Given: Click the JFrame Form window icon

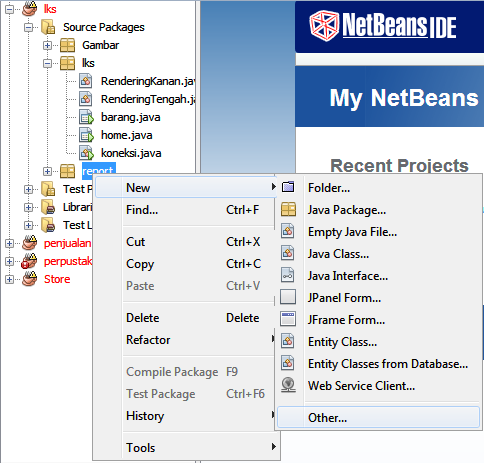Looking at the screenshot, I should click(288, 319).
